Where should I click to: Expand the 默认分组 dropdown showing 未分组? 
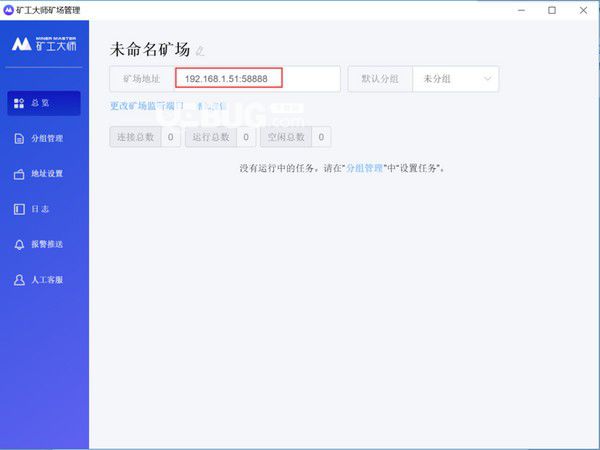click(456, 79)
